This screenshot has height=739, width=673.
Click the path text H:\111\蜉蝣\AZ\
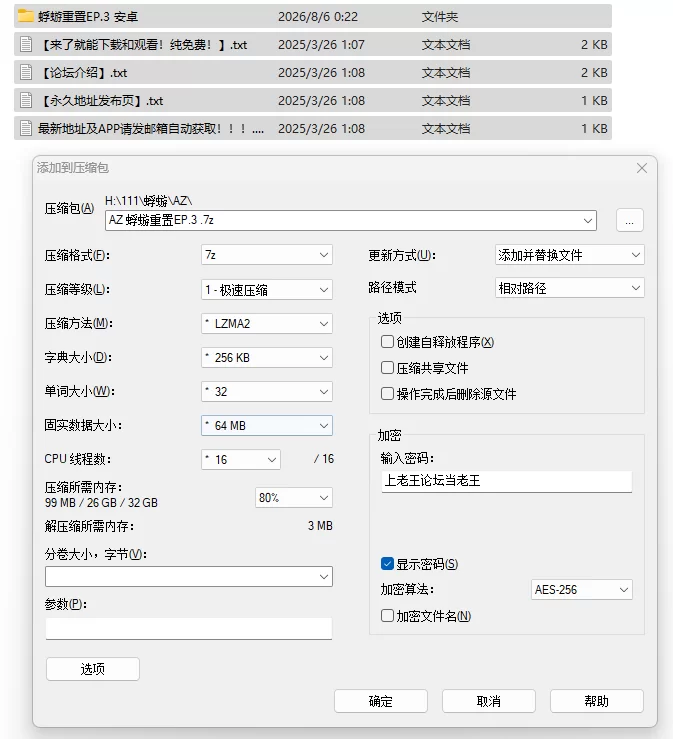click(x=148, y=201)
